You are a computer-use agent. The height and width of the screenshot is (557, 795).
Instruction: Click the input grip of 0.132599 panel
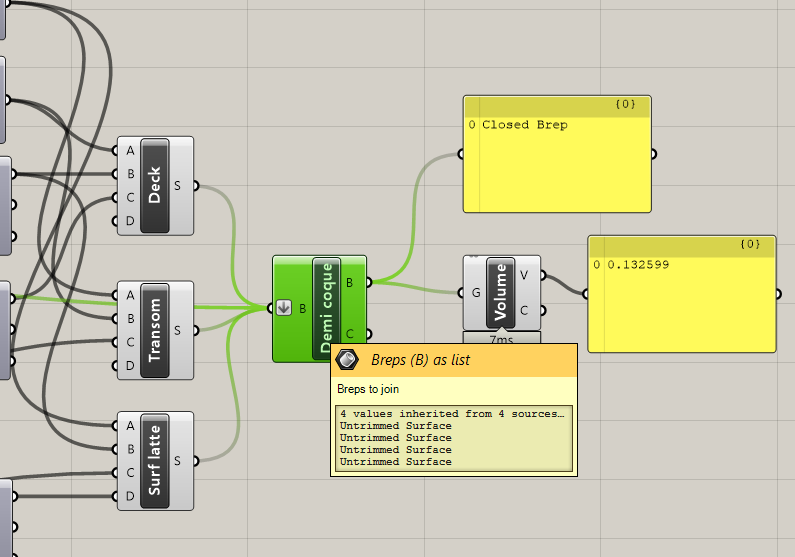click(585, 293)
